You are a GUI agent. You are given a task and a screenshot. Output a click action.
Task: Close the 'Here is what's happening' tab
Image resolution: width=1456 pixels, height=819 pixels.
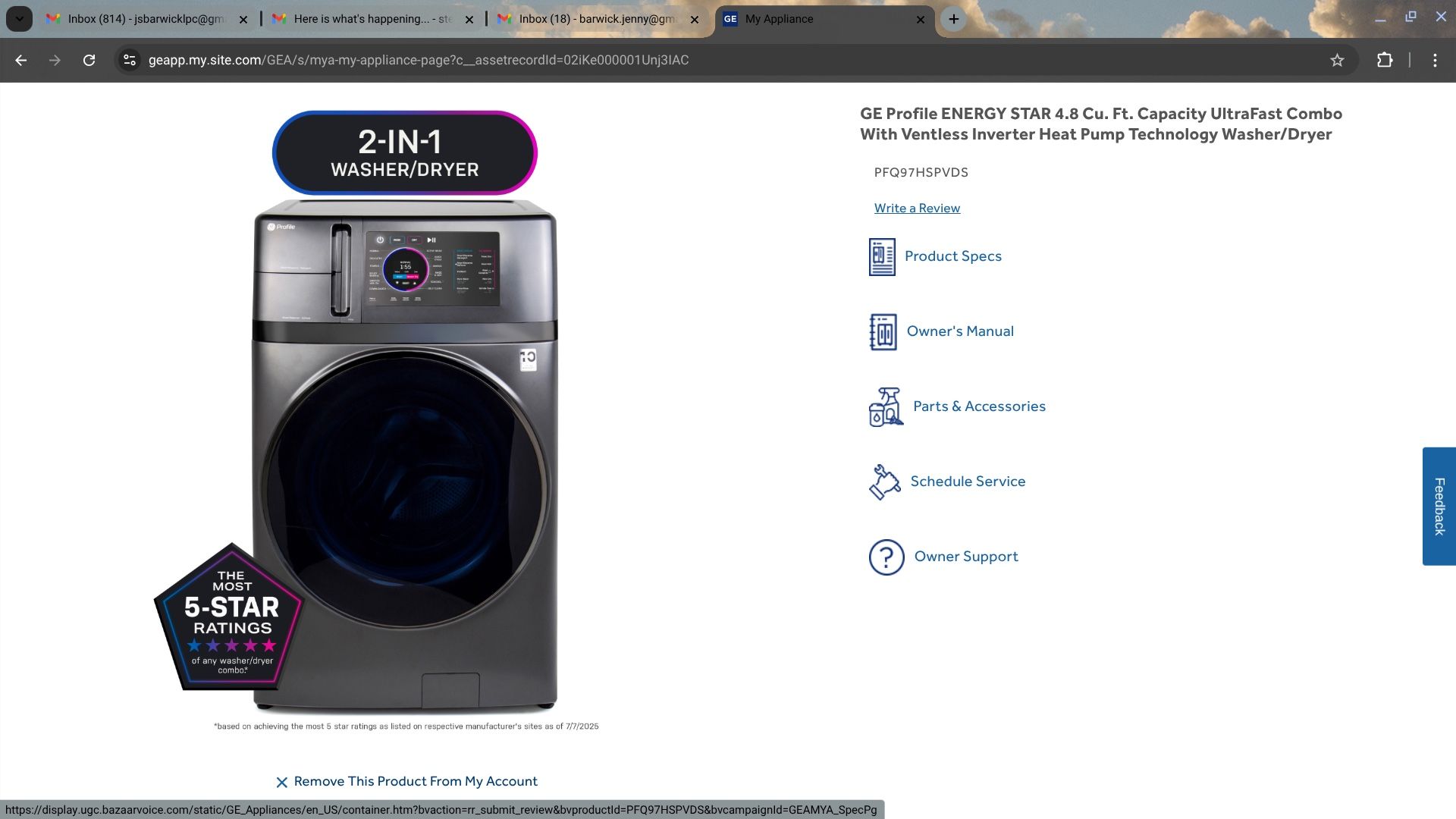click(x=469, y=20)
